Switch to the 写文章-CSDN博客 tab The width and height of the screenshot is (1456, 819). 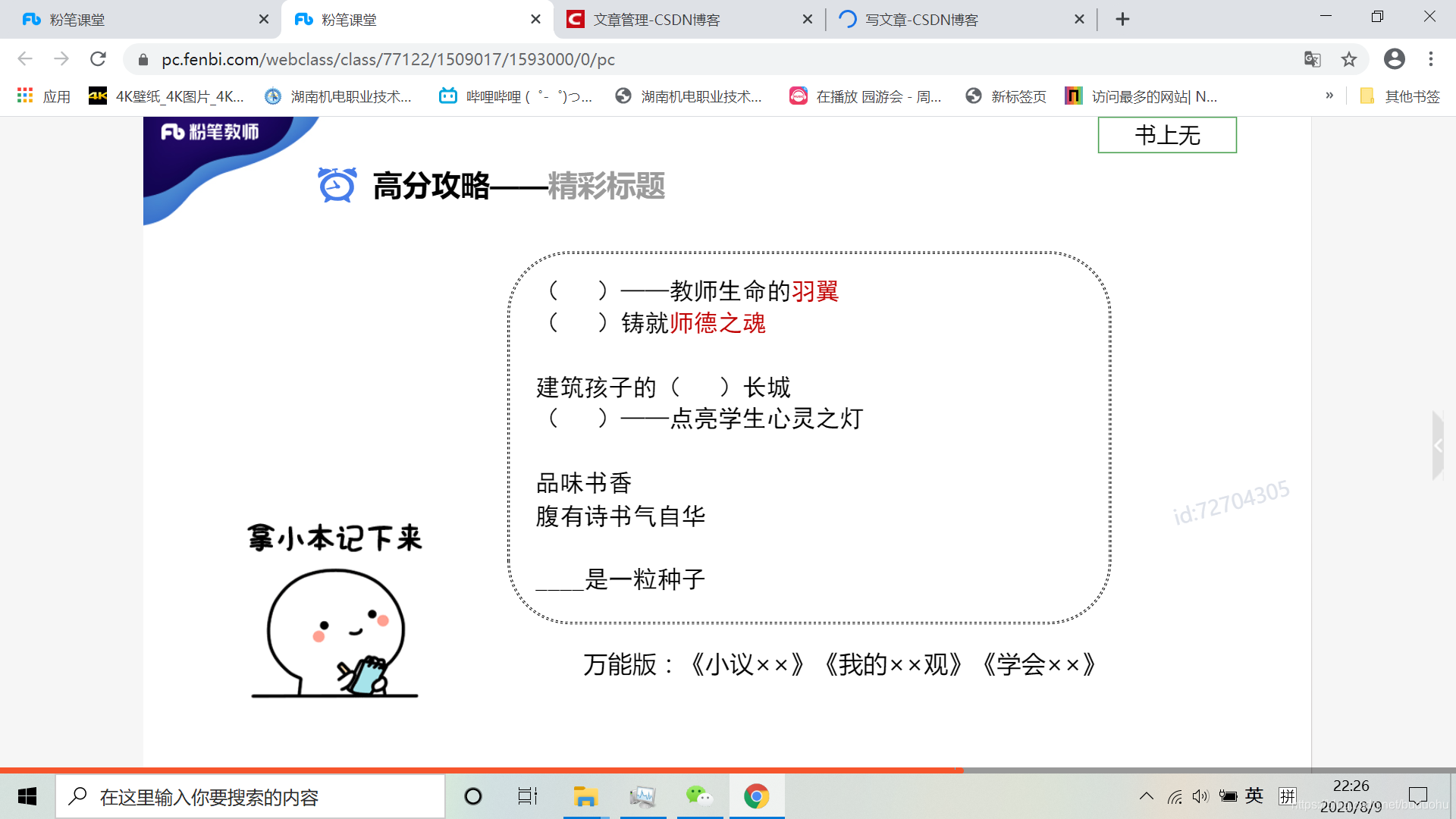click(x=959, y=20)
